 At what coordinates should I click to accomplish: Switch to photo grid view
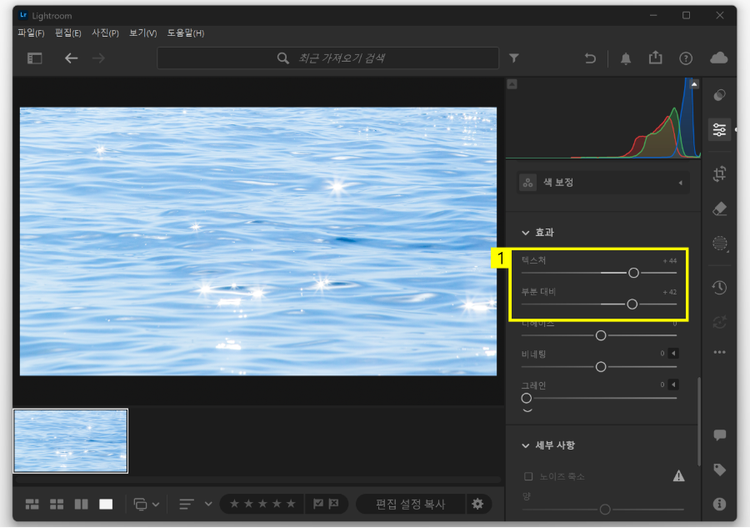point(32,504)
